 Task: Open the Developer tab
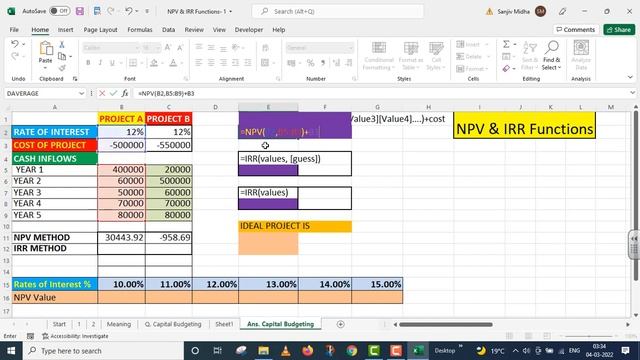coord(249,30)
